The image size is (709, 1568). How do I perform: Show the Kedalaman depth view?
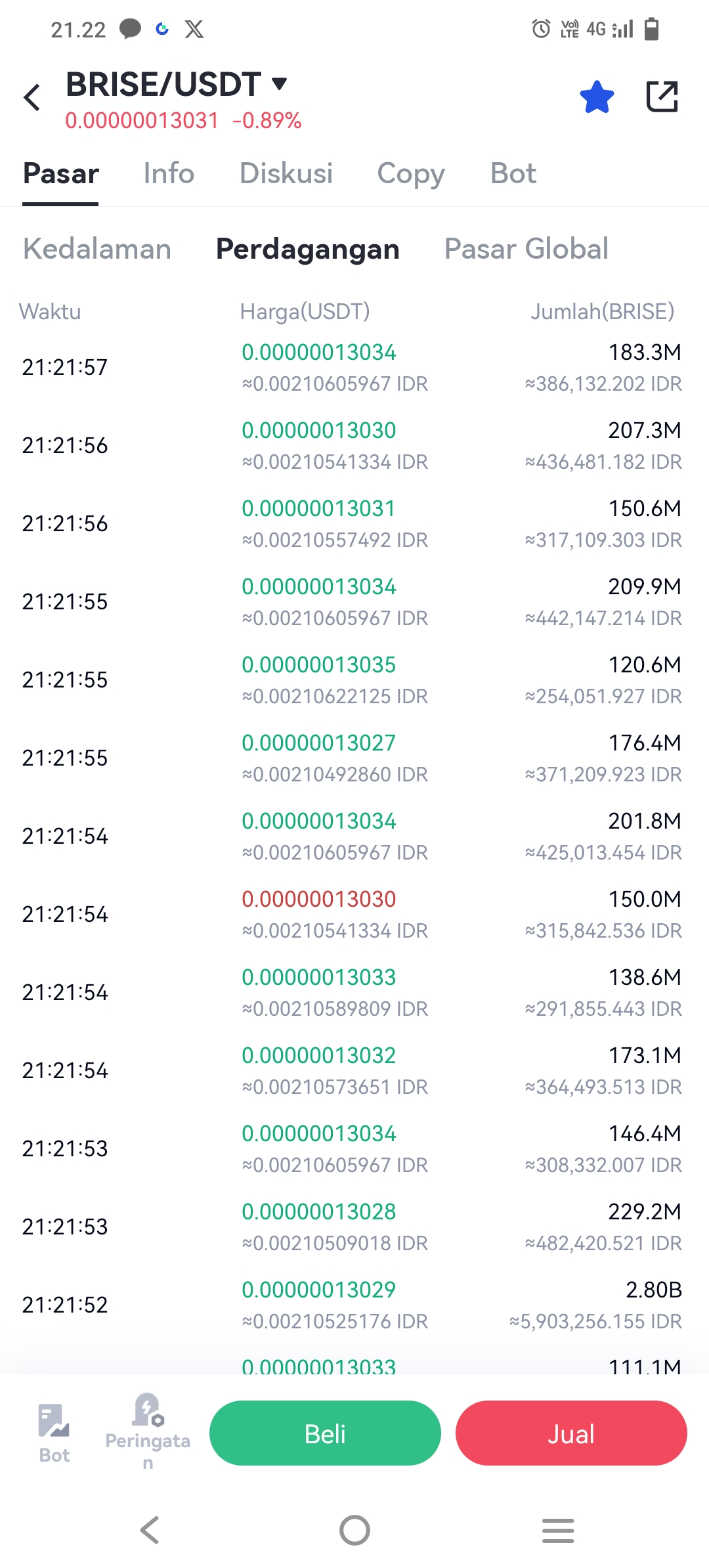tap(97, 249)
